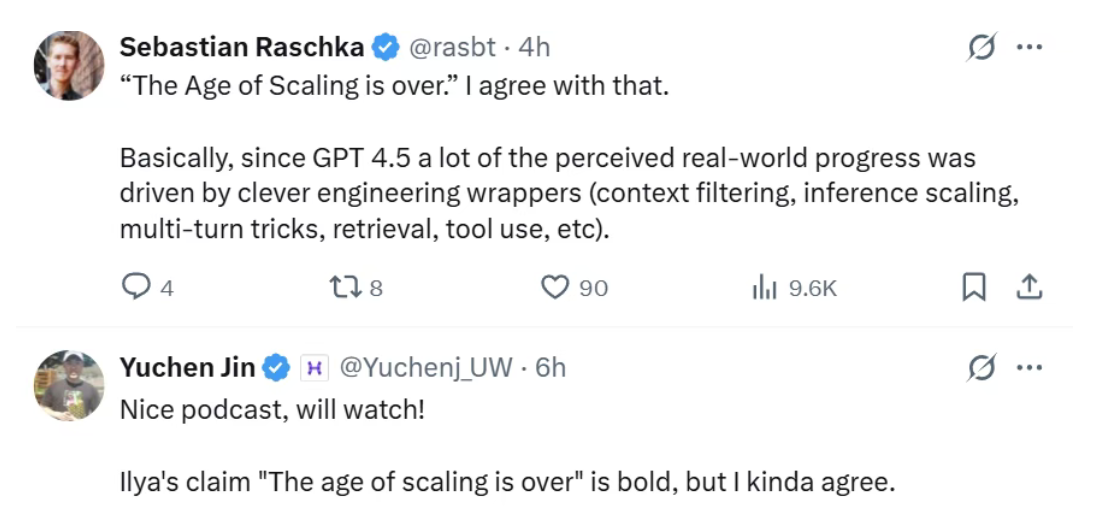The width and height of the screenshot is (1098, 512).
Task: Click Sebastian Raschka's blue verified badge
Action: coord(386,47)
